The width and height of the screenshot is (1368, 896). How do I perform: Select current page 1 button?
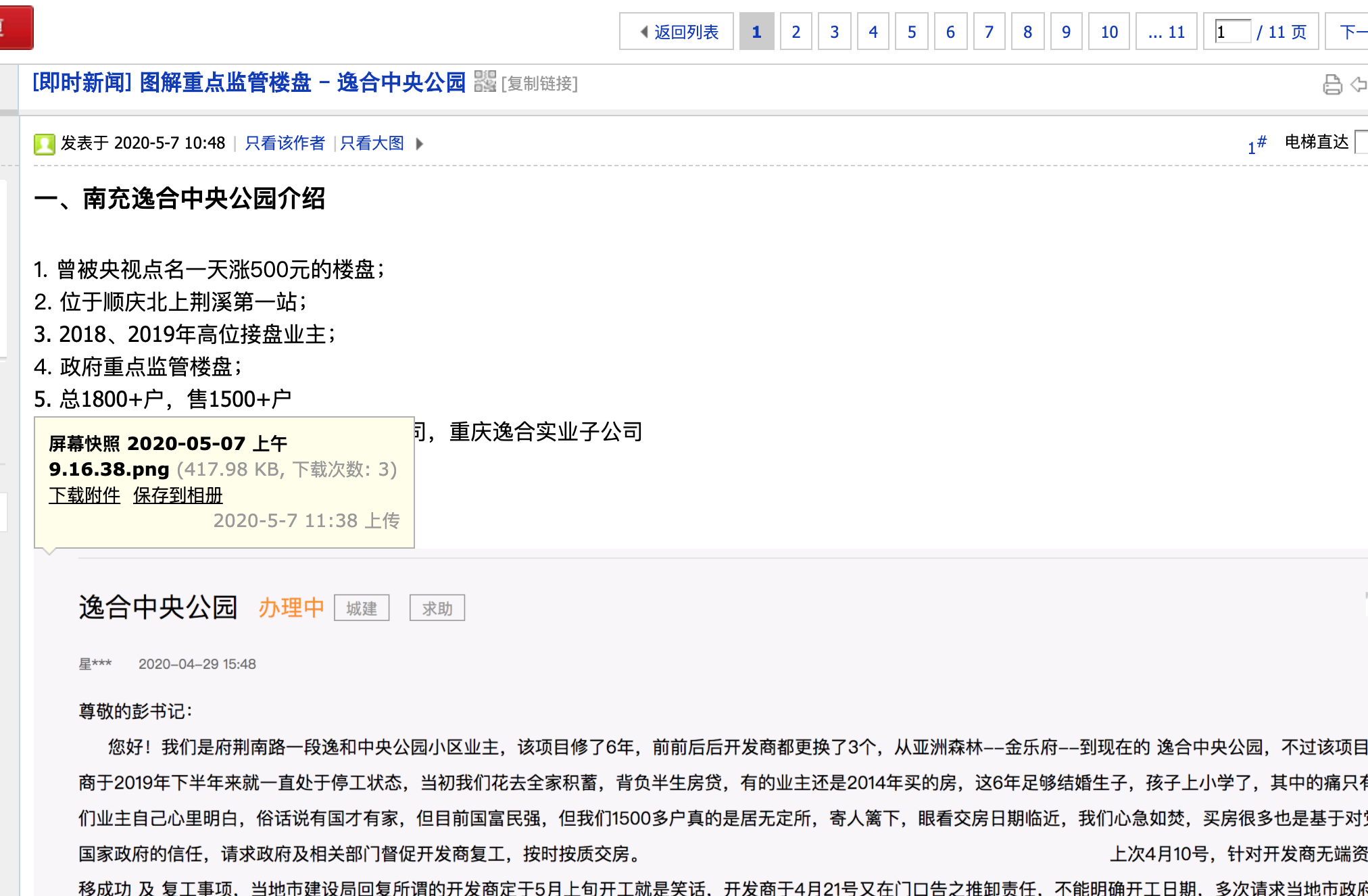tap(756, 32)
